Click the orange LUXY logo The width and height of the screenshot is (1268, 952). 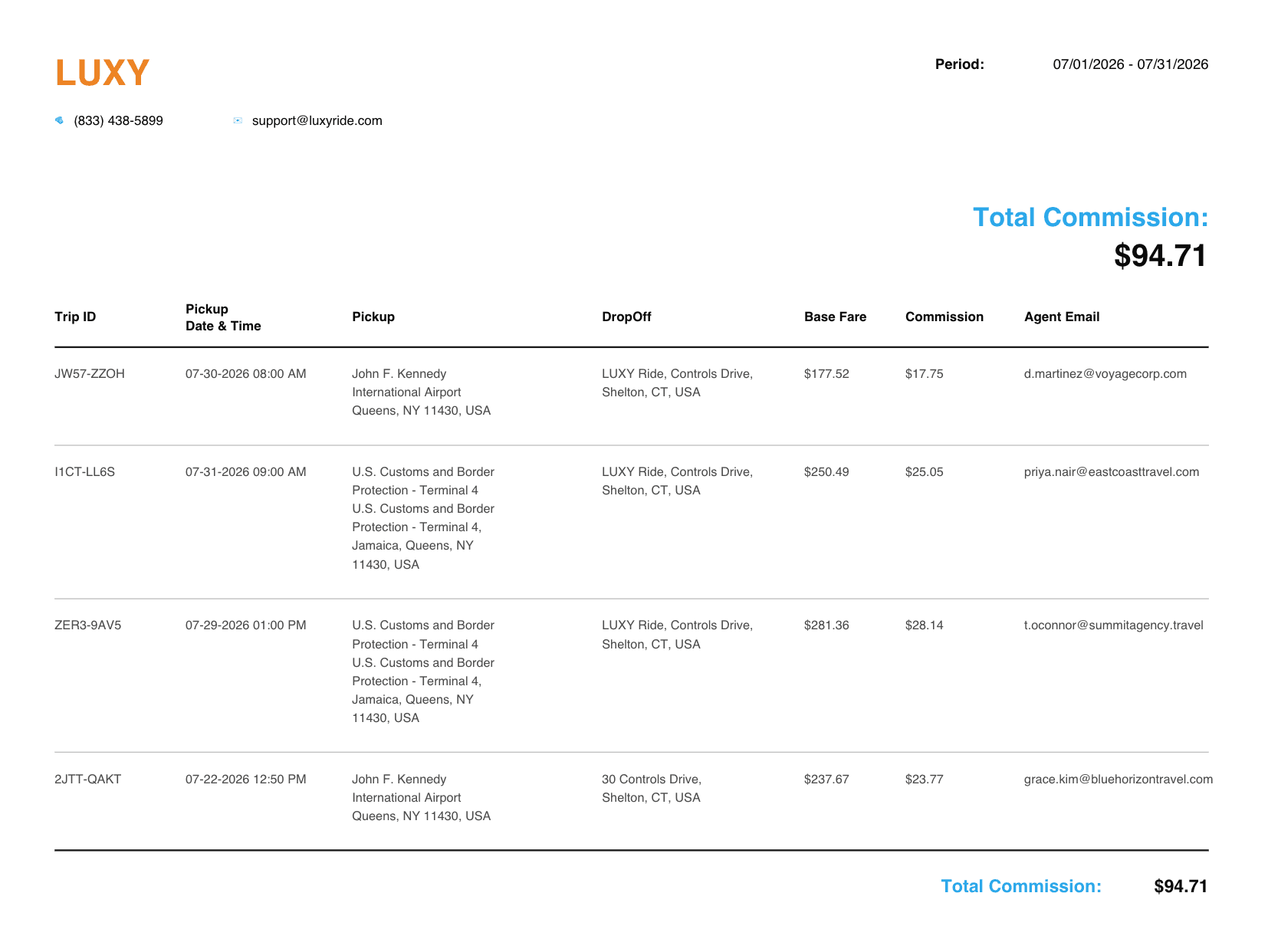click(x=102, y=73)
